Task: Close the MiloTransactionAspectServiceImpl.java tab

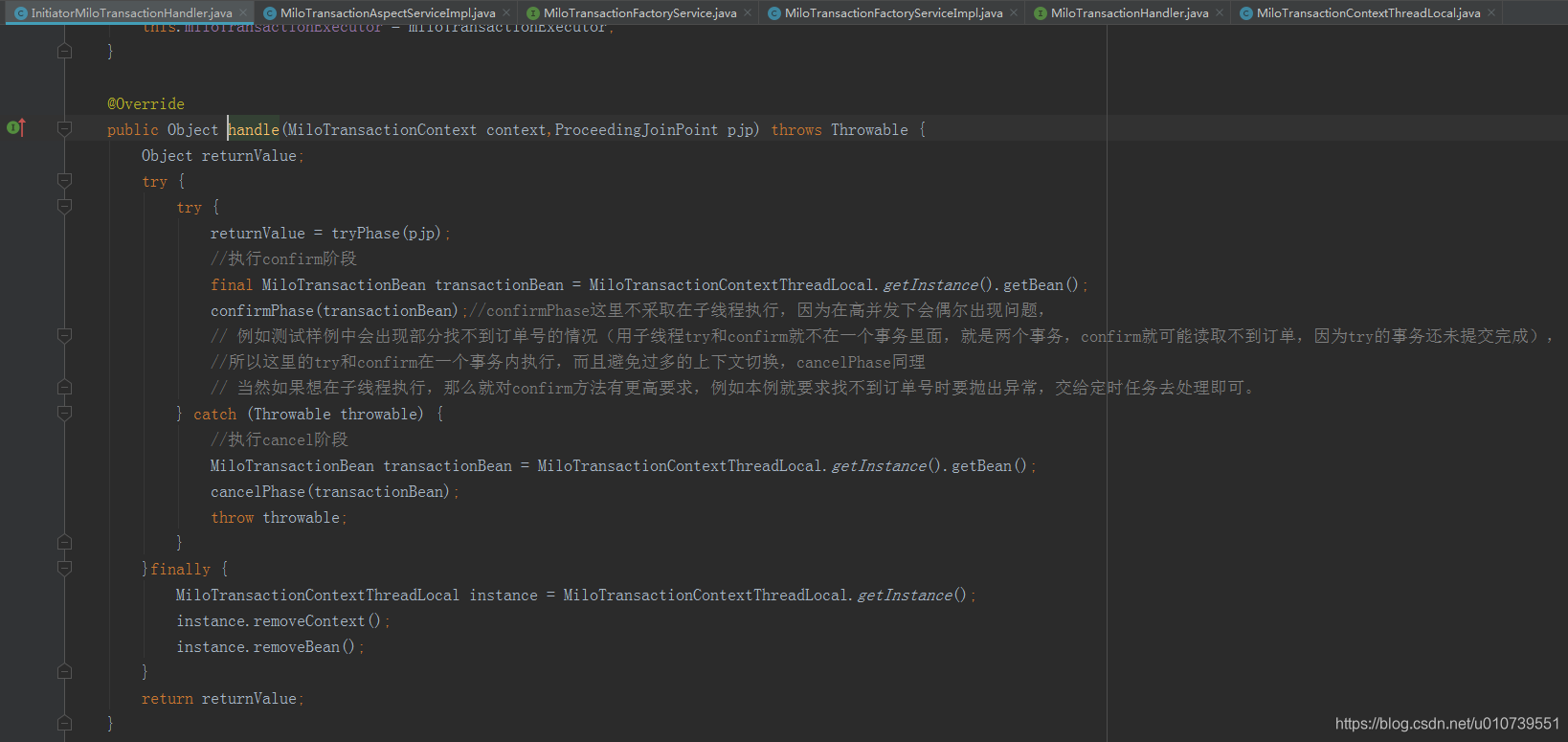Action: [x=506, y=12]
